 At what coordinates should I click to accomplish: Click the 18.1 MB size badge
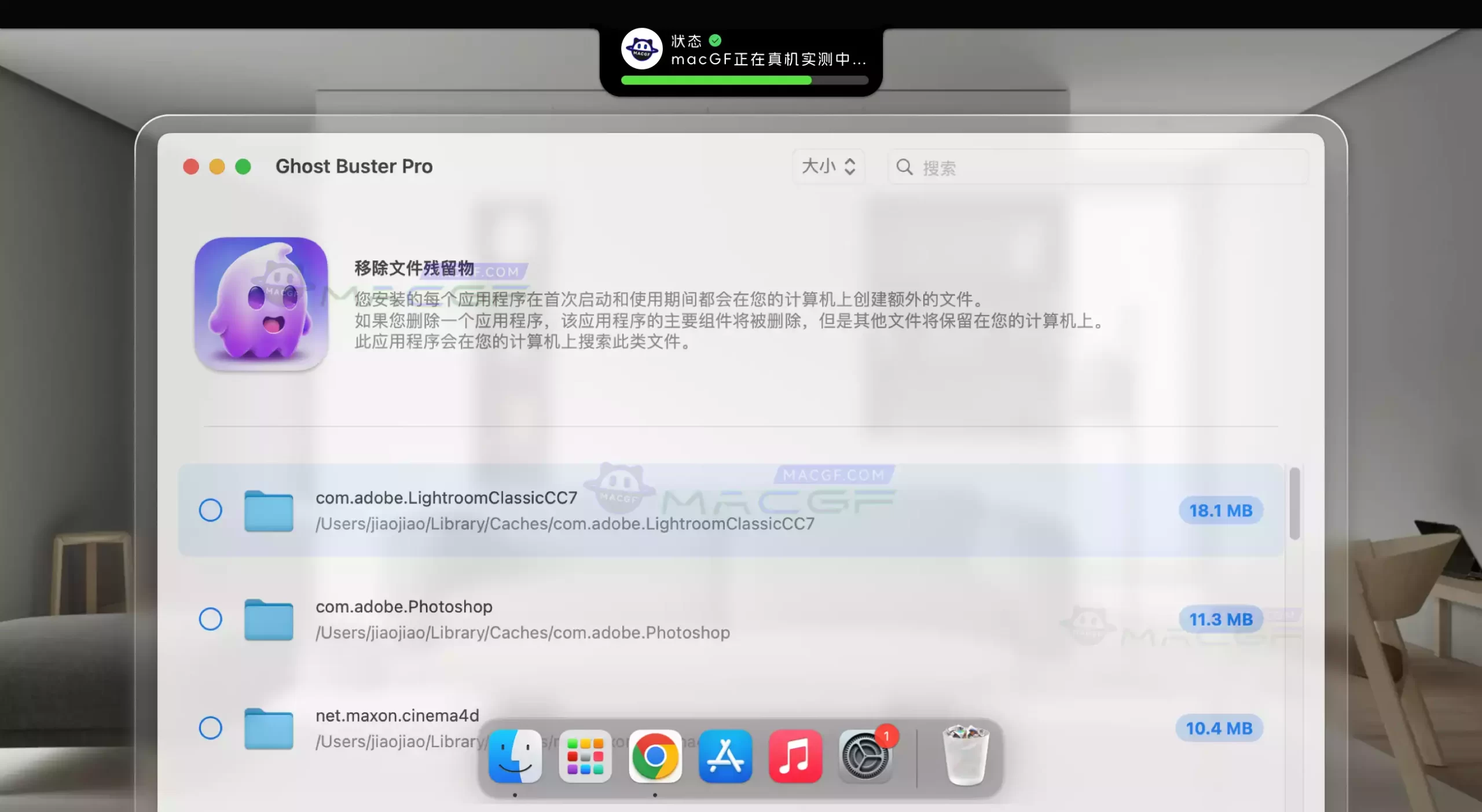1220,510
